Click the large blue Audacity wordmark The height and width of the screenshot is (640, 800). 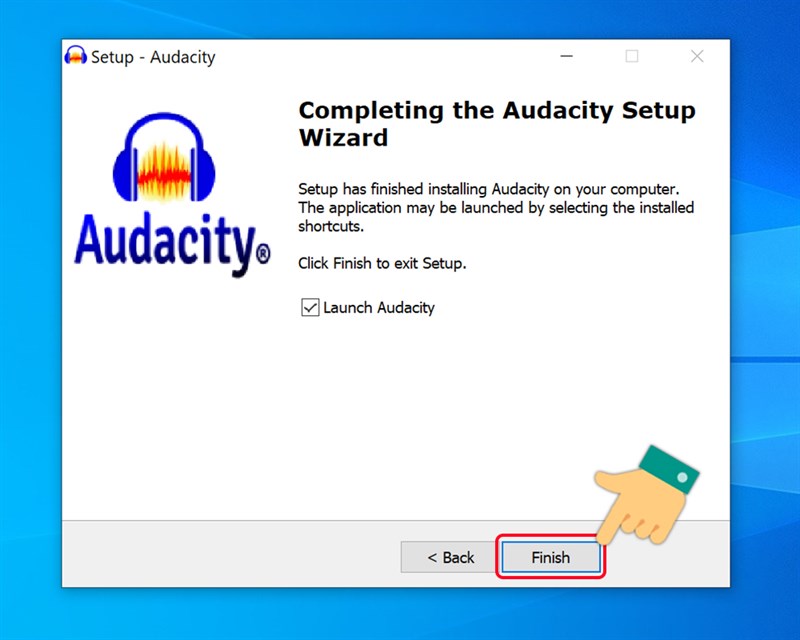click(x=172, y=243)
